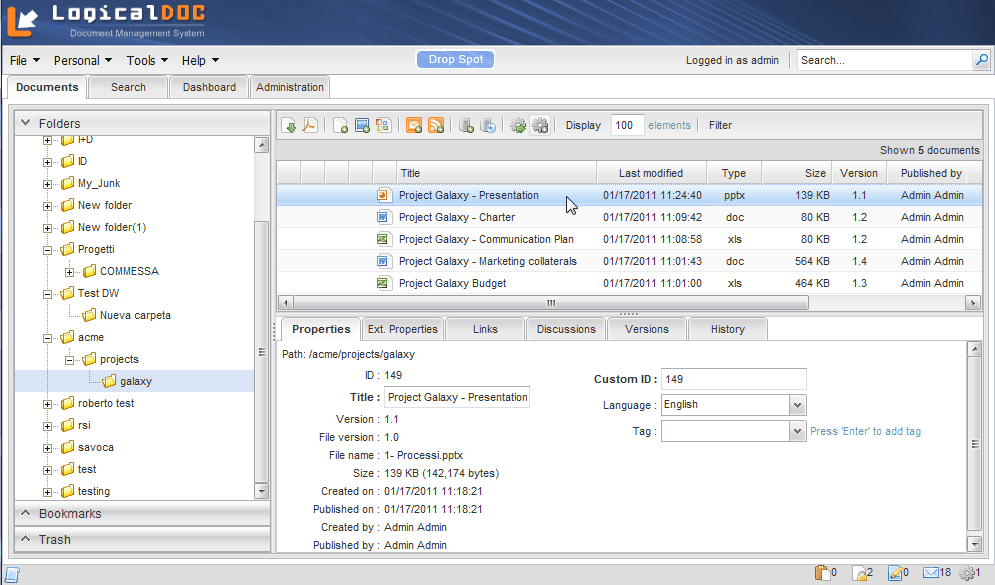Click the RSS feed subscription icon
Viewport: 995px width, 585px height.
coord(434,124)
